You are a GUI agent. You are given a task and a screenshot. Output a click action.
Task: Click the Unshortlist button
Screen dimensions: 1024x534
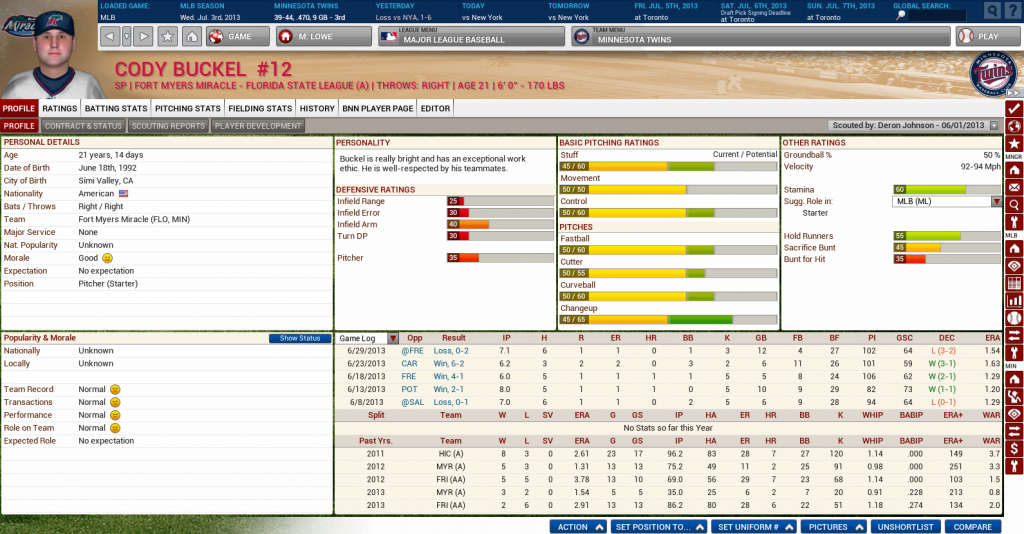(x=905, y=526)
